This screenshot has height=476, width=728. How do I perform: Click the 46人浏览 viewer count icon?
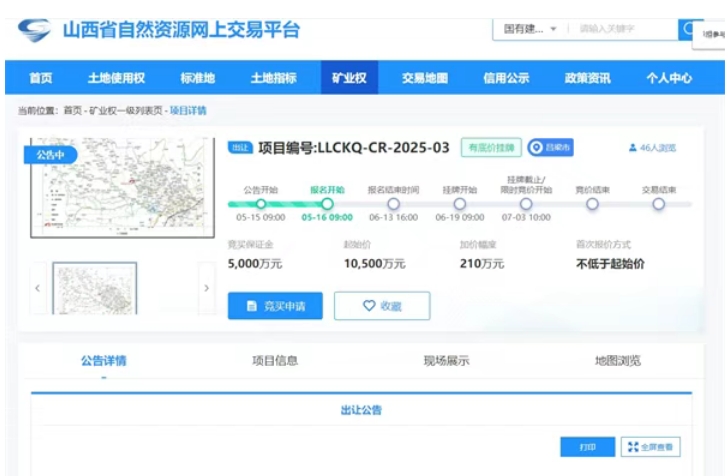pos(633,148)
